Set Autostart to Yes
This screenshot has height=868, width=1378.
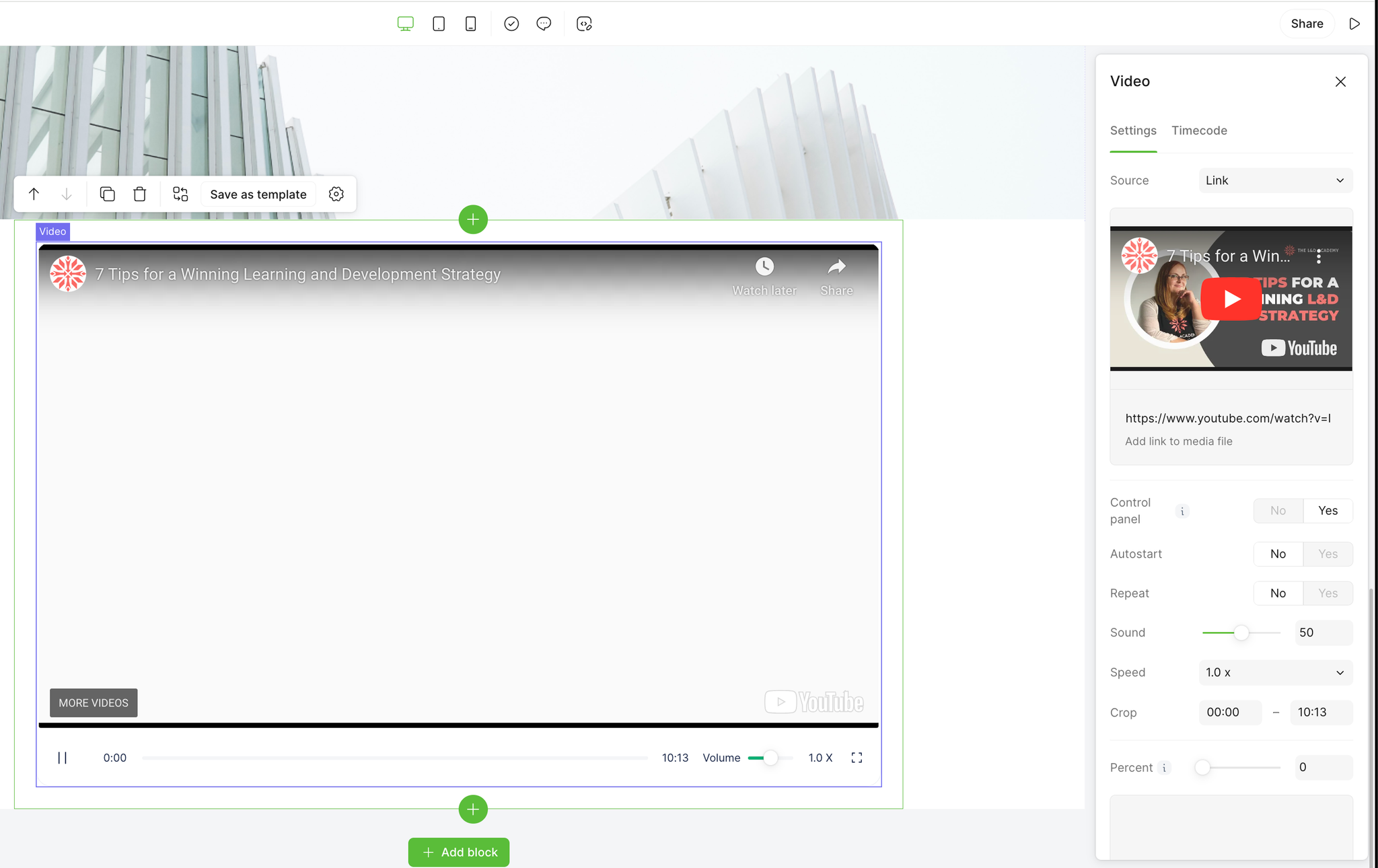click(x=1328, y=554)
